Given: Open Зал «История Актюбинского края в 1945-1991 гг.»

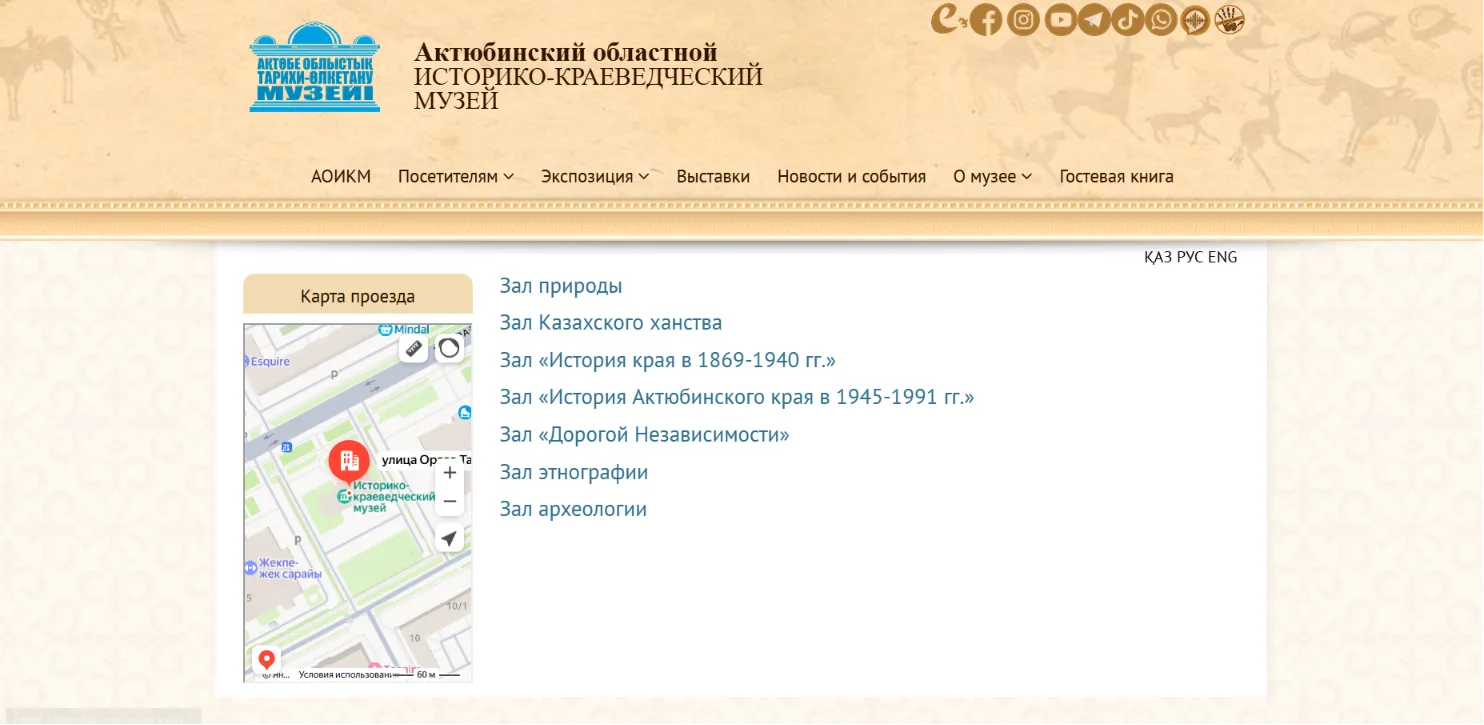Looking at the screenshot, I should pos(737,397).
